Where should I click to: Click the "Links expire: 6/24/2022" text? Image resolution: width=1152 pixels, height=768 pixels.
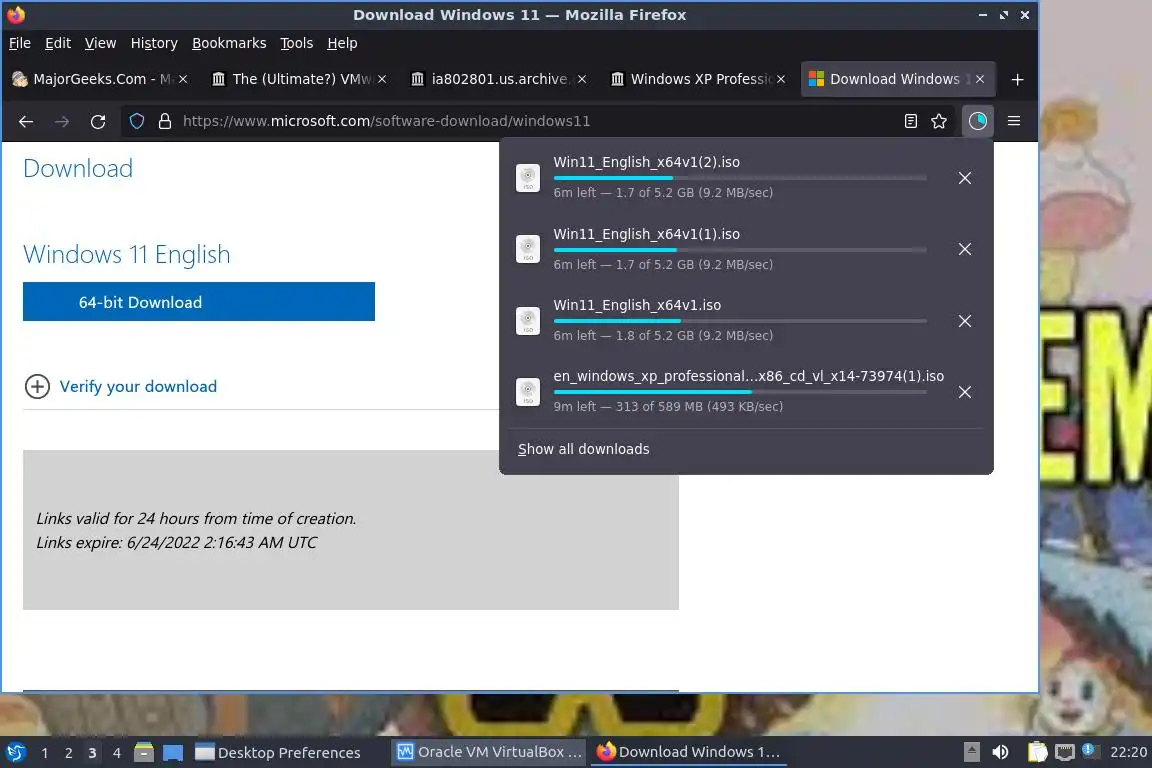176,542
